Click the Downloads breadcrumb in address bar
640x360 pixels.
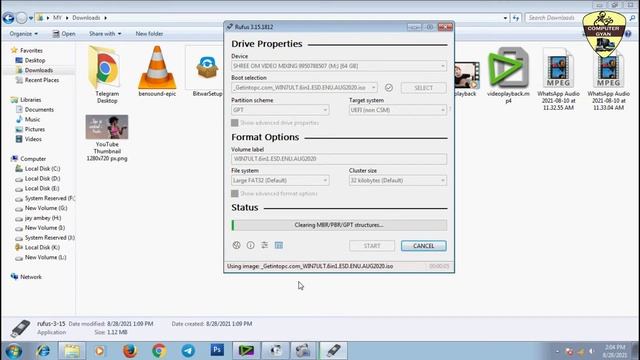(x=86, y=18)
